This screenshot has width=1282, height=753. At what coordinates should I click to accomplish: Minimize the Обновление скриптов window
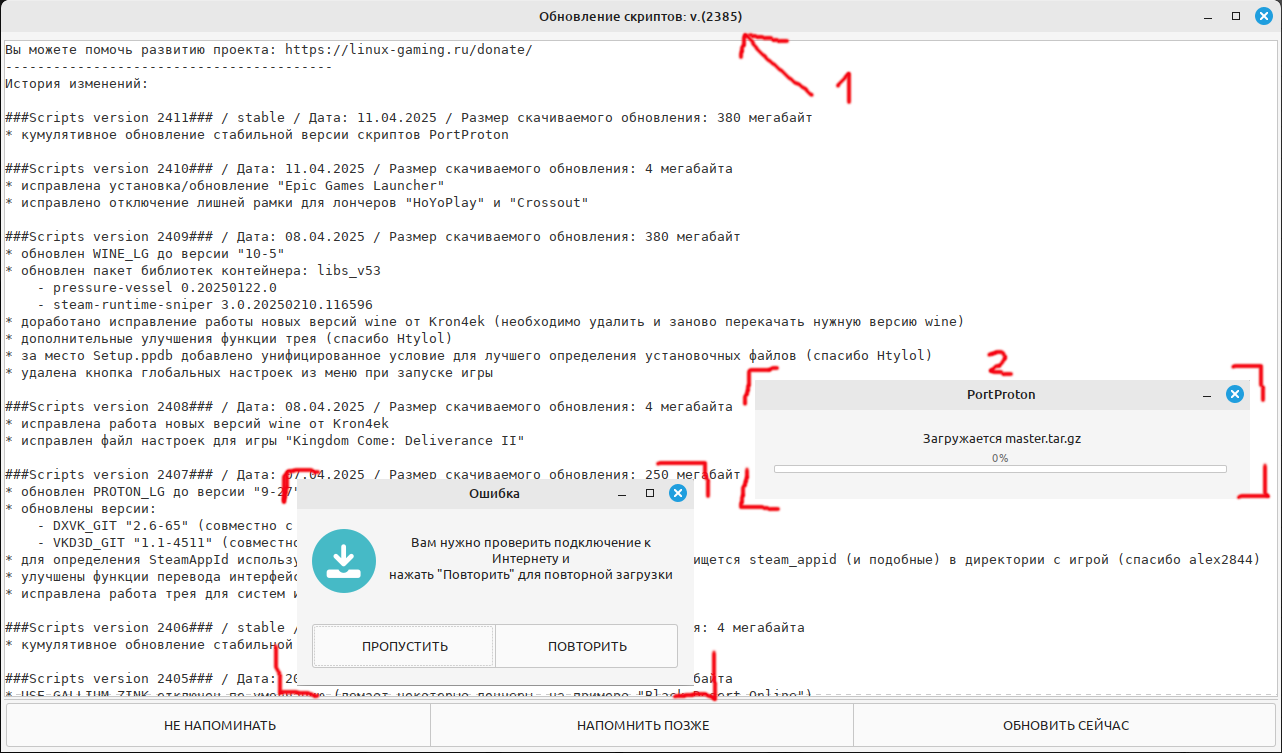coord(1208,17)
